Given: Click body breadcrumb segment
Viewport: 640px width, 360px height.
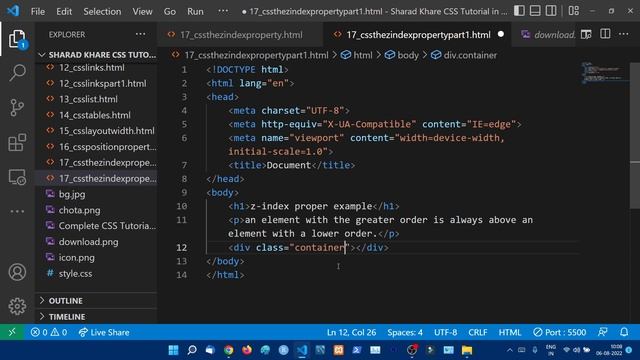Looking at the screenshot, I should [x=402, y=55].
